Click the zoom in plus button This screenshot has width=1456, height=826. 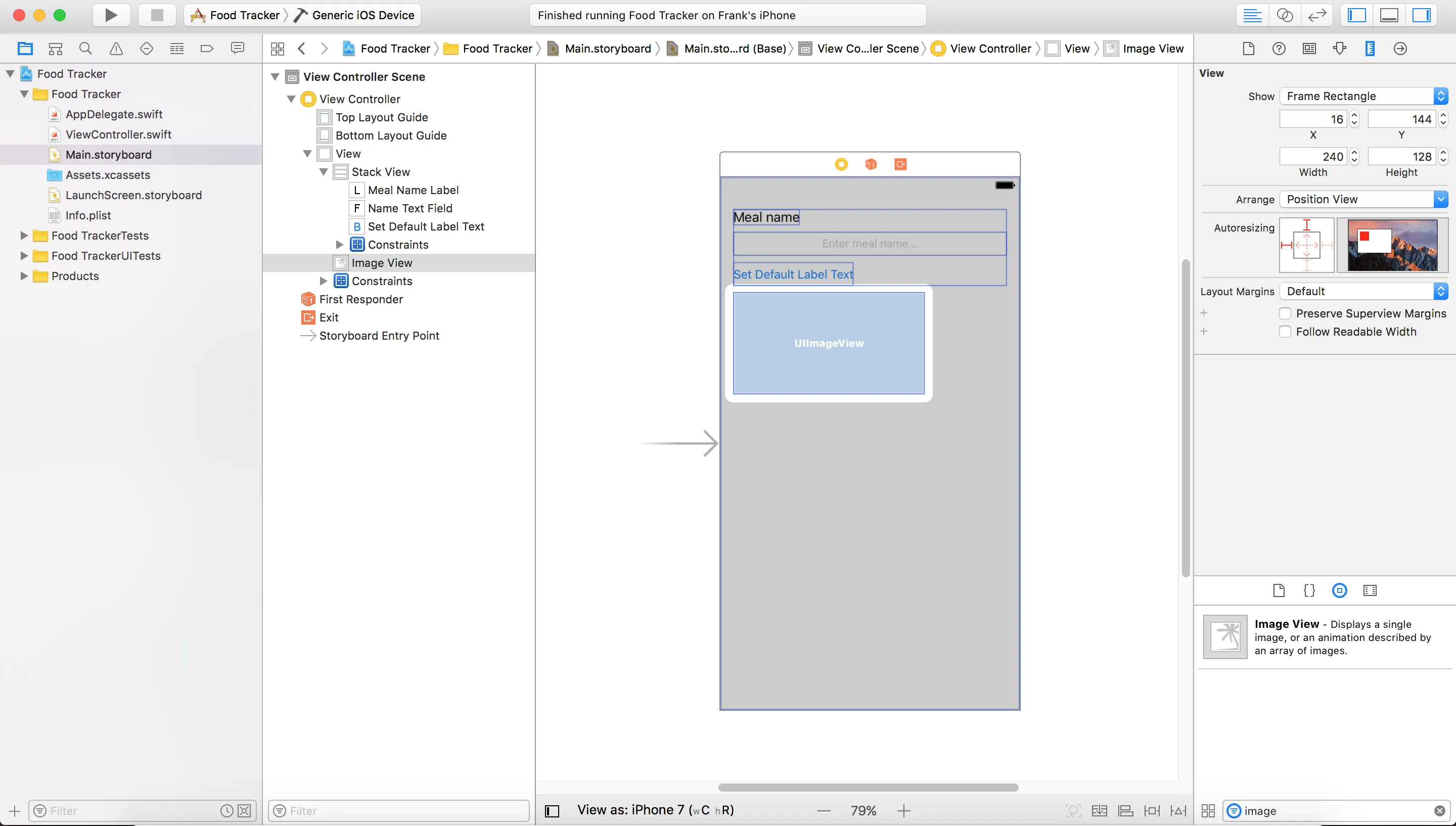point(904,811)
